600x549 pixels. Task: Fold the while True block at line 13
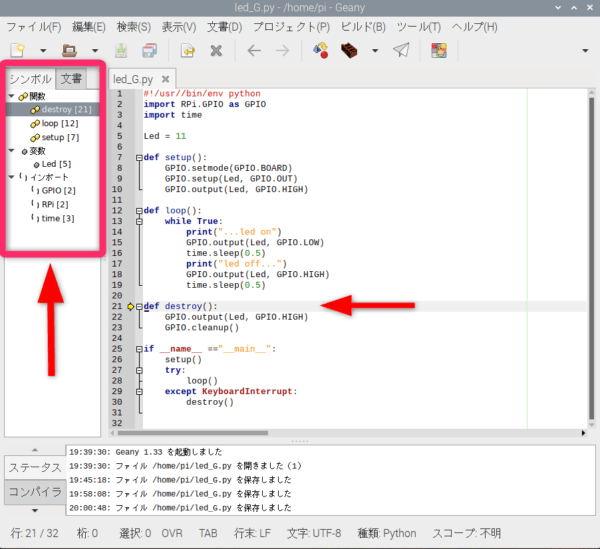click(139, 221)
